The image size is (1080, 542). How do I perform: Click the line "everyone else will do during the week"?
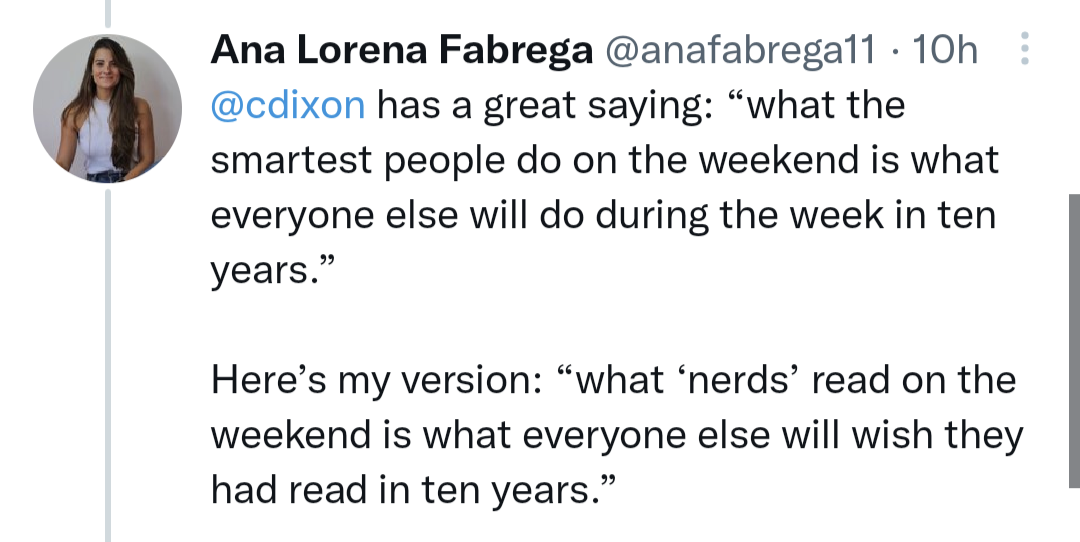pos(602,216)
